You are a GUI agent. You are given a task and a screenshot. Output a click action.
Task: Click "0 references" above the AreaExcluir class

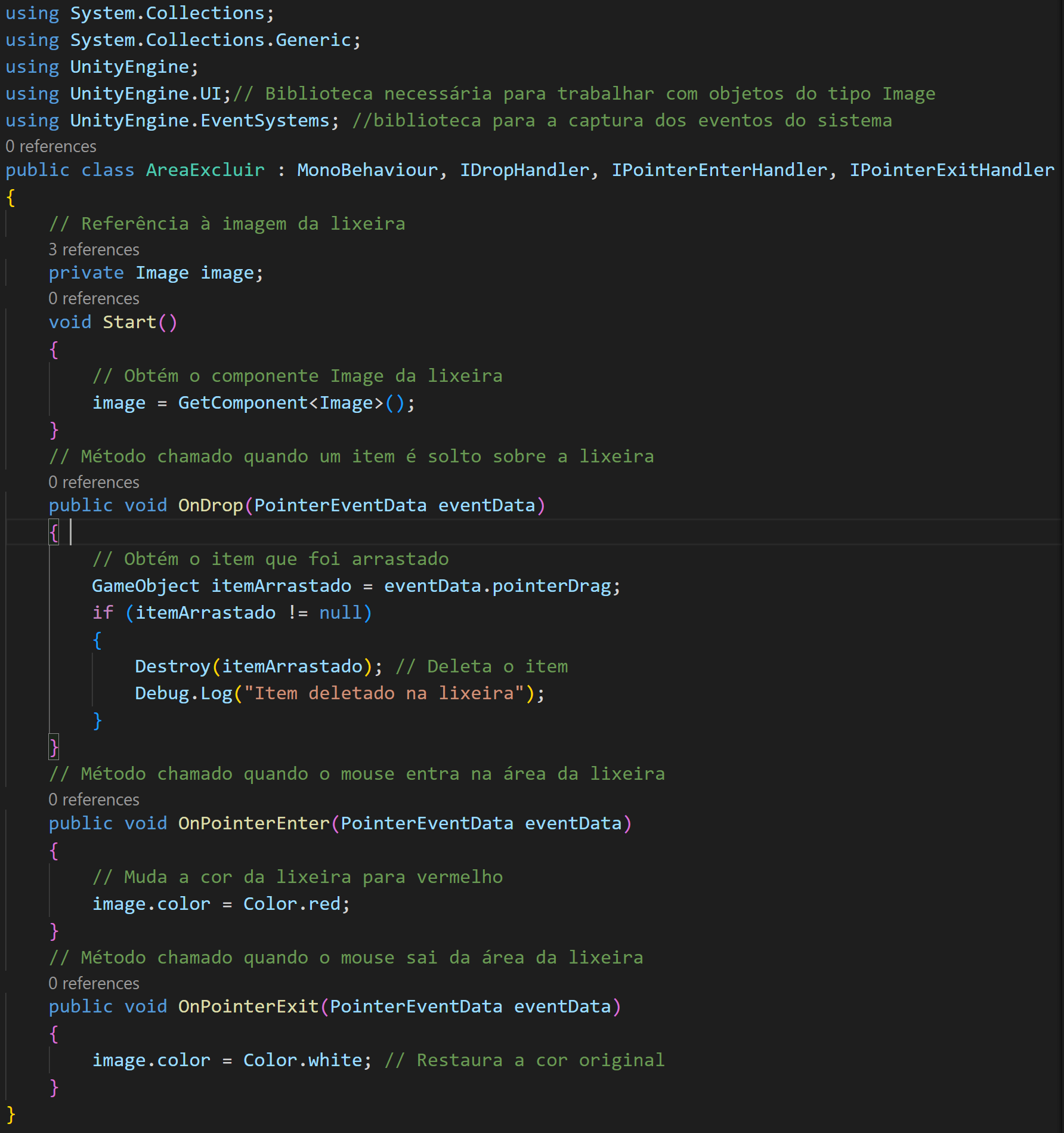[51, 146]
